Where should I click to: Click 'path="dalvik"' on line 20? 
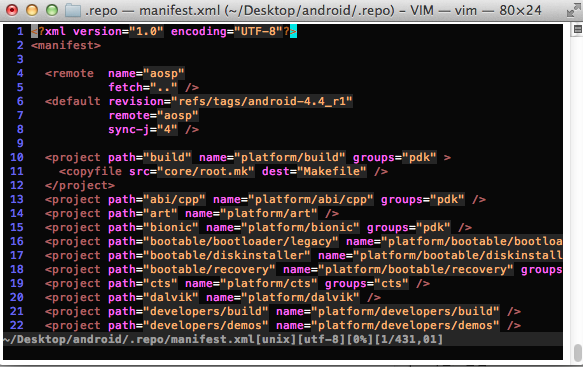coord(153,297)
